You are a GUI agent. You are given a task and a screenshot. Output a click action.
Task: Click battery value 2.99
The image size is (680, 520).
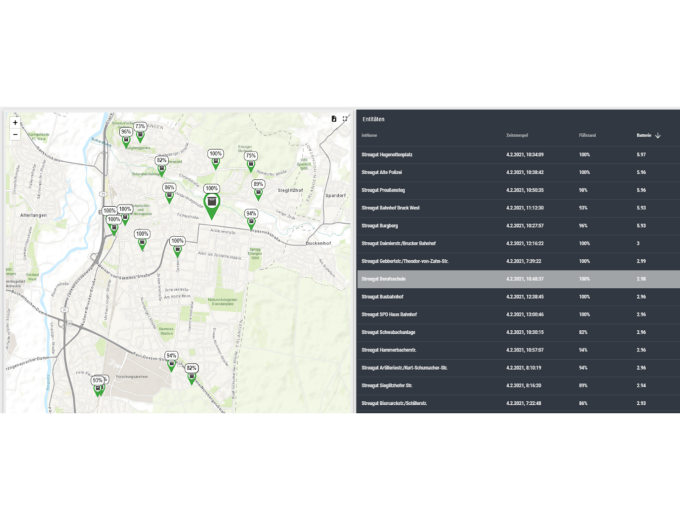[641, 262]
